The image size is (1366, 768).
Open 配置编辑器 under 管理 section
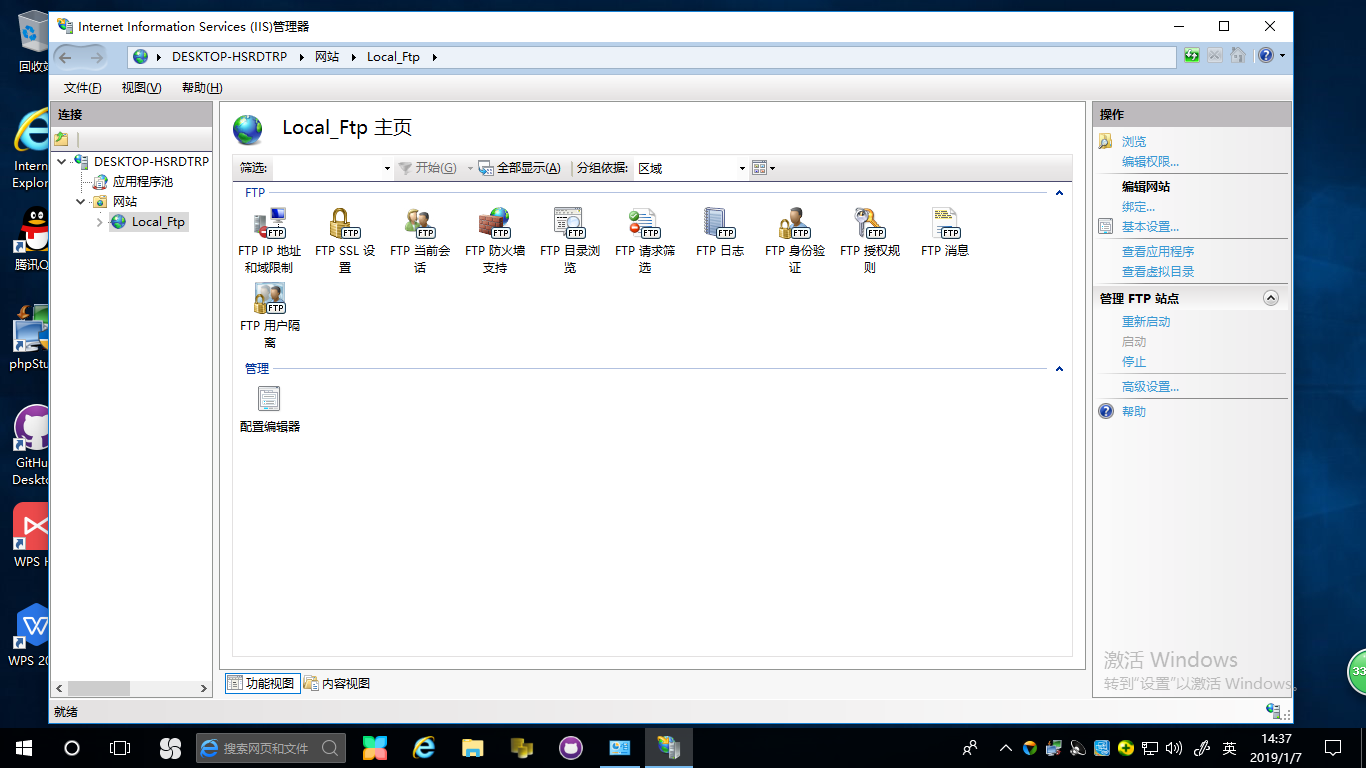click(268, 399)
